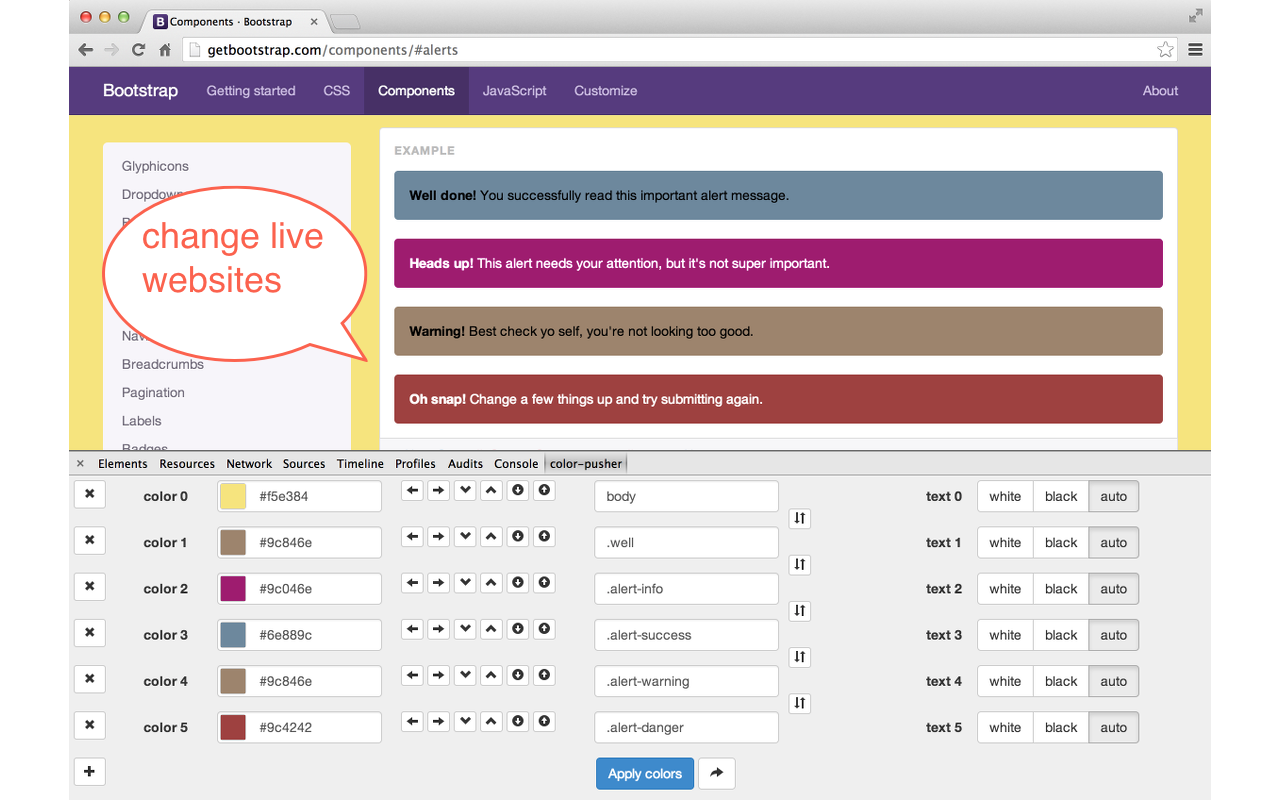Click the #6e889c hex input field

(x=314, y=635)
